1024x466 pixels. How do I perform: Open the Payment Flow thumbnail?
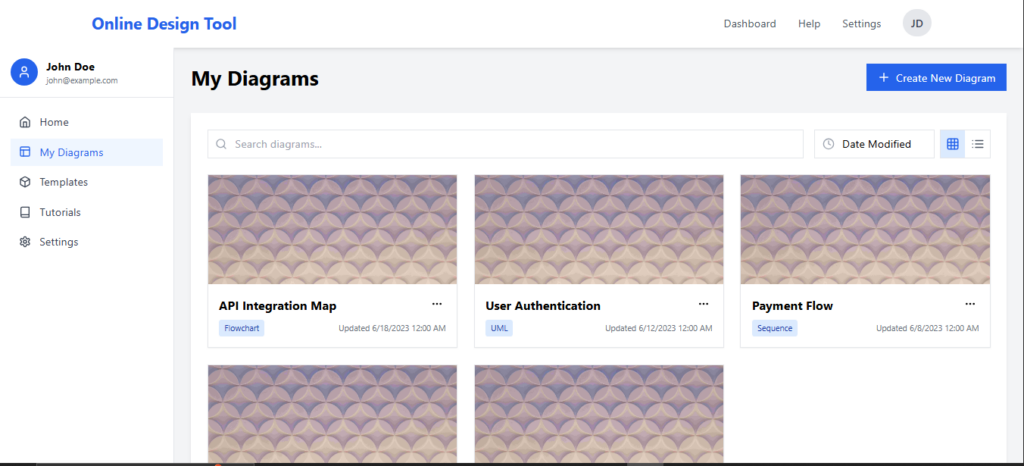click(x=865, y=229)
